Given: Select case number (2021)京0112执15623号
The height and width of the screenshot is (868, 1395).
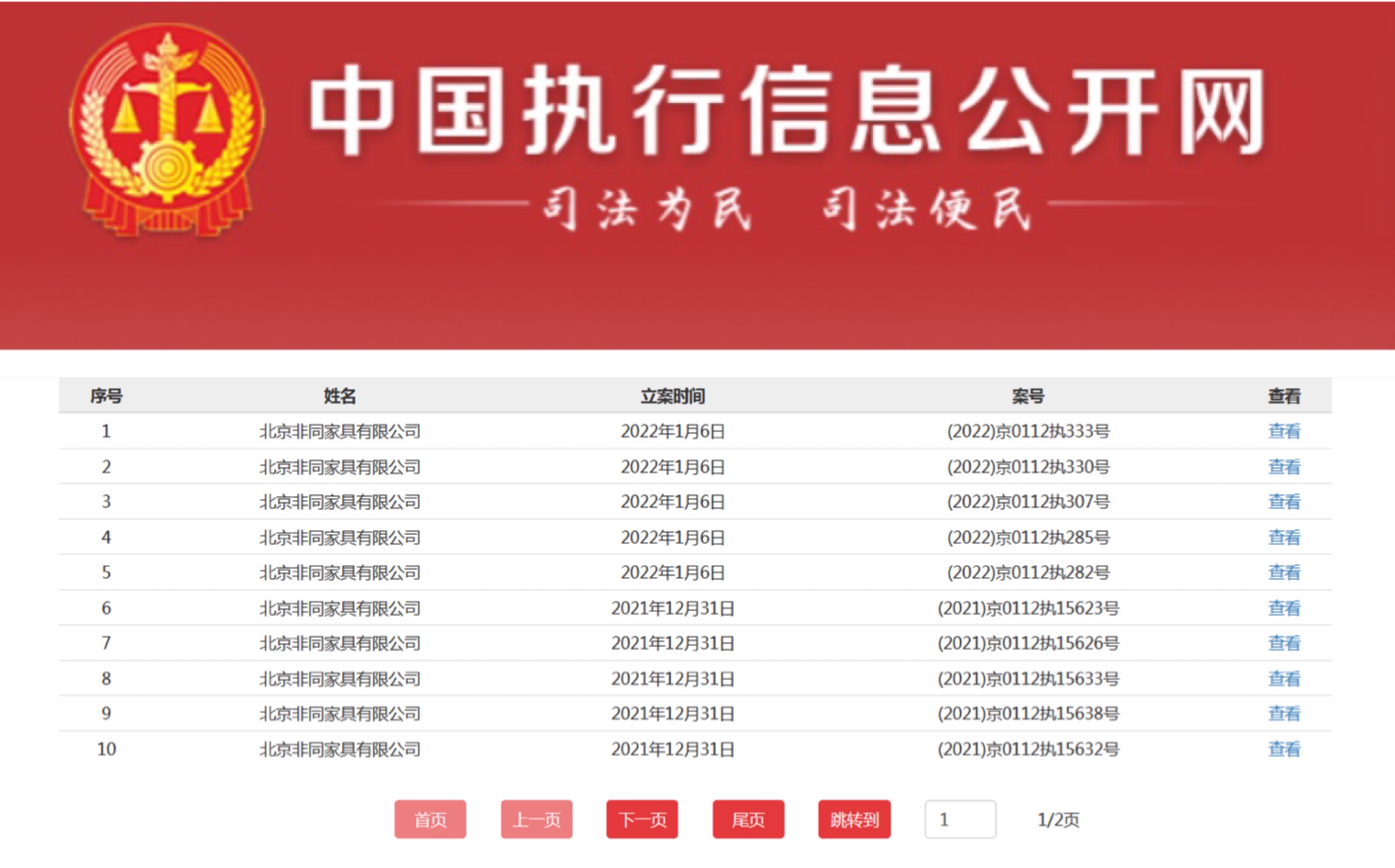Looking at the screenshot, I should click(x=1028, y=608).
